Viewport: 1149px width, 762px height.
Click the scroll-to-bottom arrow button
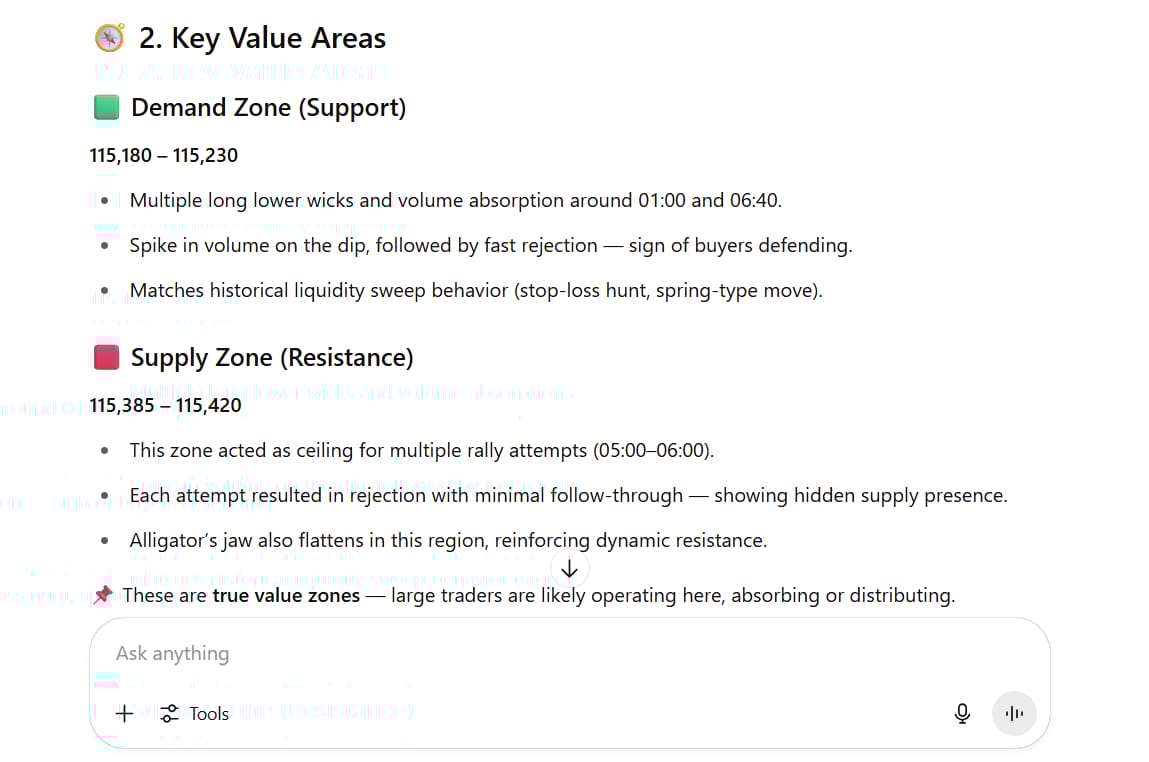[569, 569]
